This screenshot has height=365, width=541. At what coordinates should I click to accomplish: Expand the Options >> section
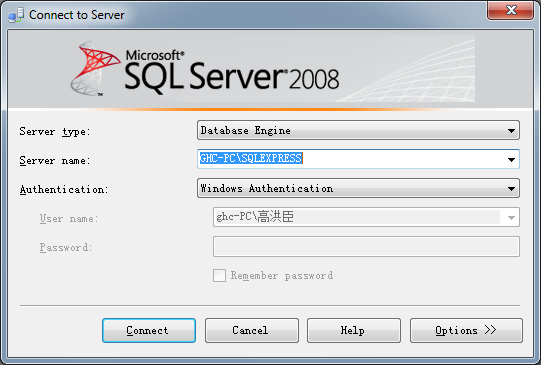point(466,330)
